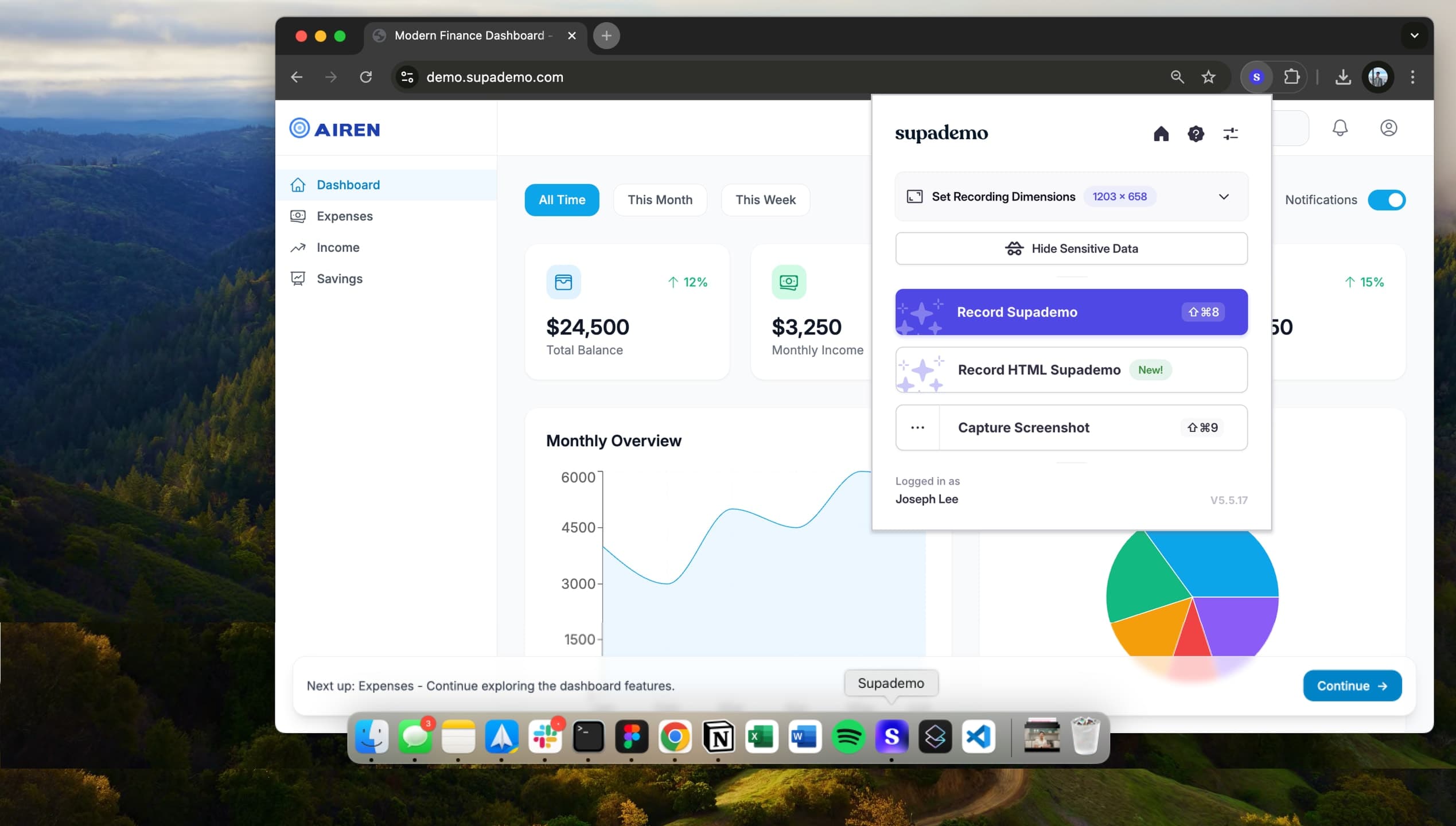Click the Joseph Lee account name
The image size is (1456, 826).
point(926,499)
